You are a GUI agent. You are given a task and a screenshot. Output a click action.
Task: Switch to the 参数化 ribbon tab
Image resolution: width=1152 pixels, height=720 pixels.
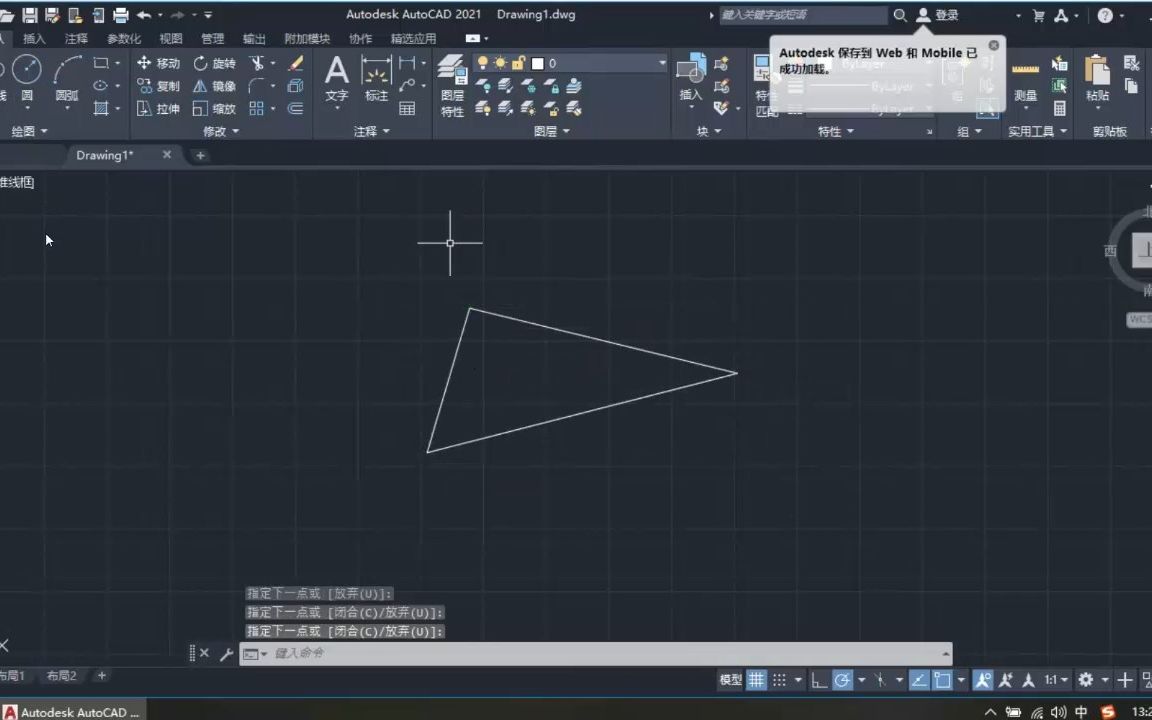(123, 38)
